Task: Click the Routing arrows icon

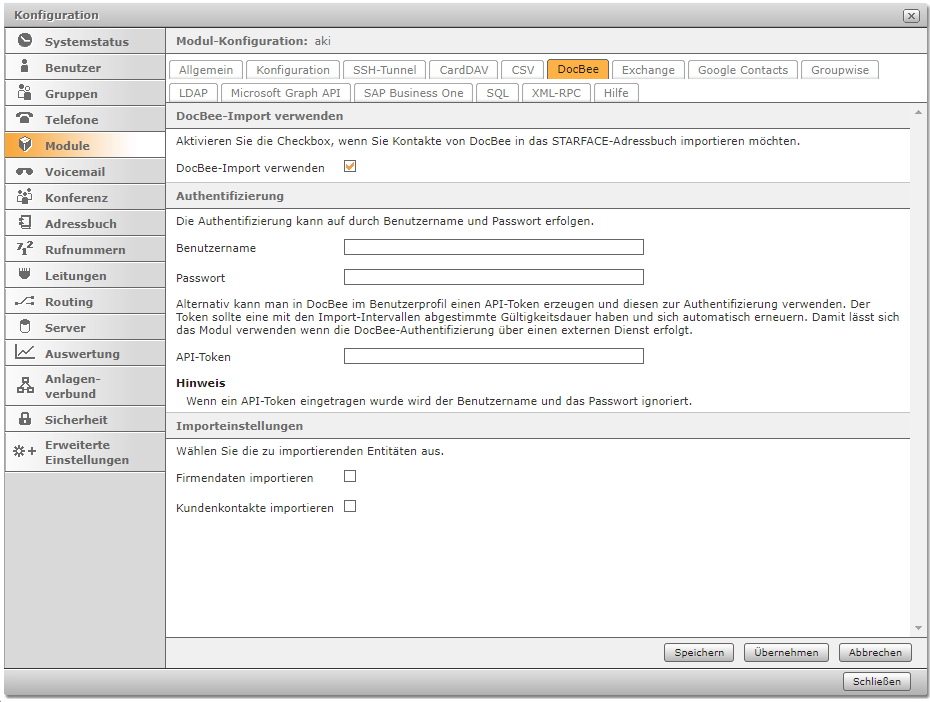Action: coord(25,302)
